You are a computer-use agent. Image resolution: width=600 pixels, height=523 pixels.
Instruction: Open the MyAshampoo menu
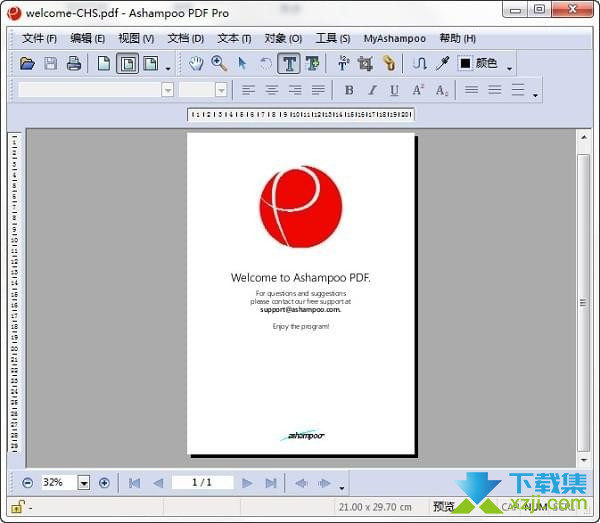point(395,39)
